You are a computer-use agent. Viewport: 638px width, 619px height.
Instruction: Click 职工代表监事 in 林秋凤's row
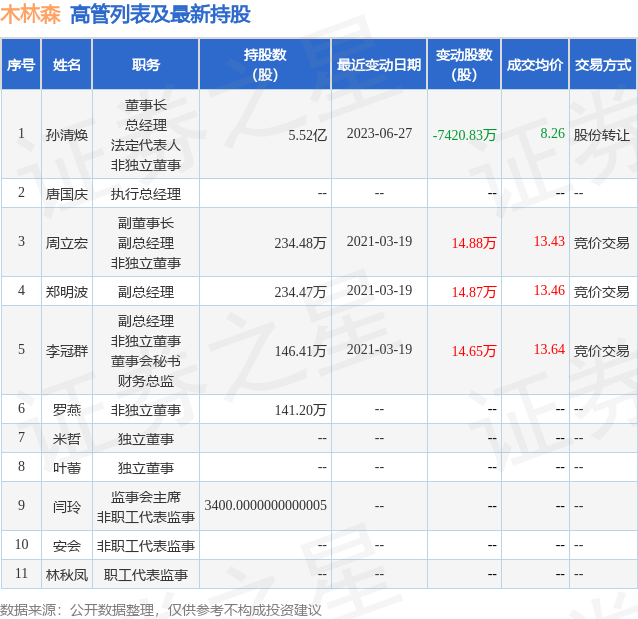[146, 575]
